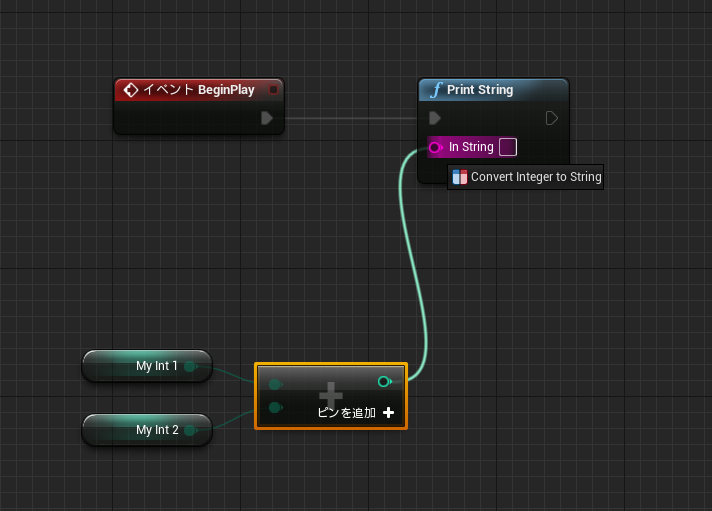Image resolution: width=712 pixels, height=511 pixels.
Task: Select the イベント BeginPlay node title
Action: 199,90
